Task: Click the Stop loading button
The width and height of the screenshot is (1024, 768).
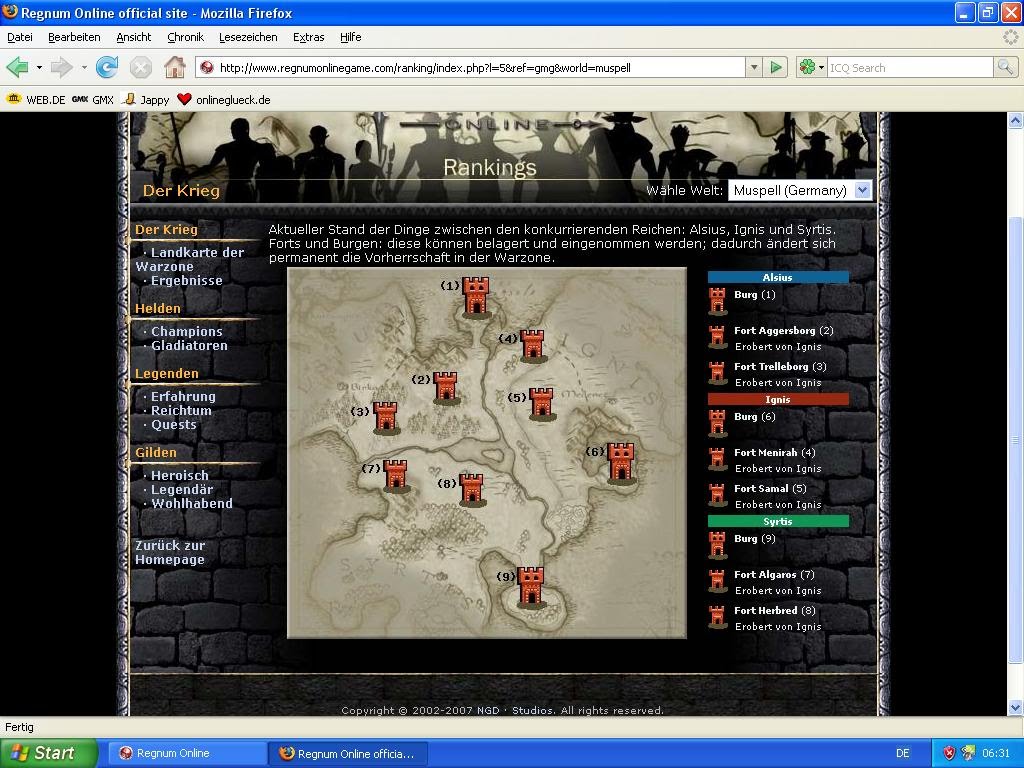Action: point(140,67)
